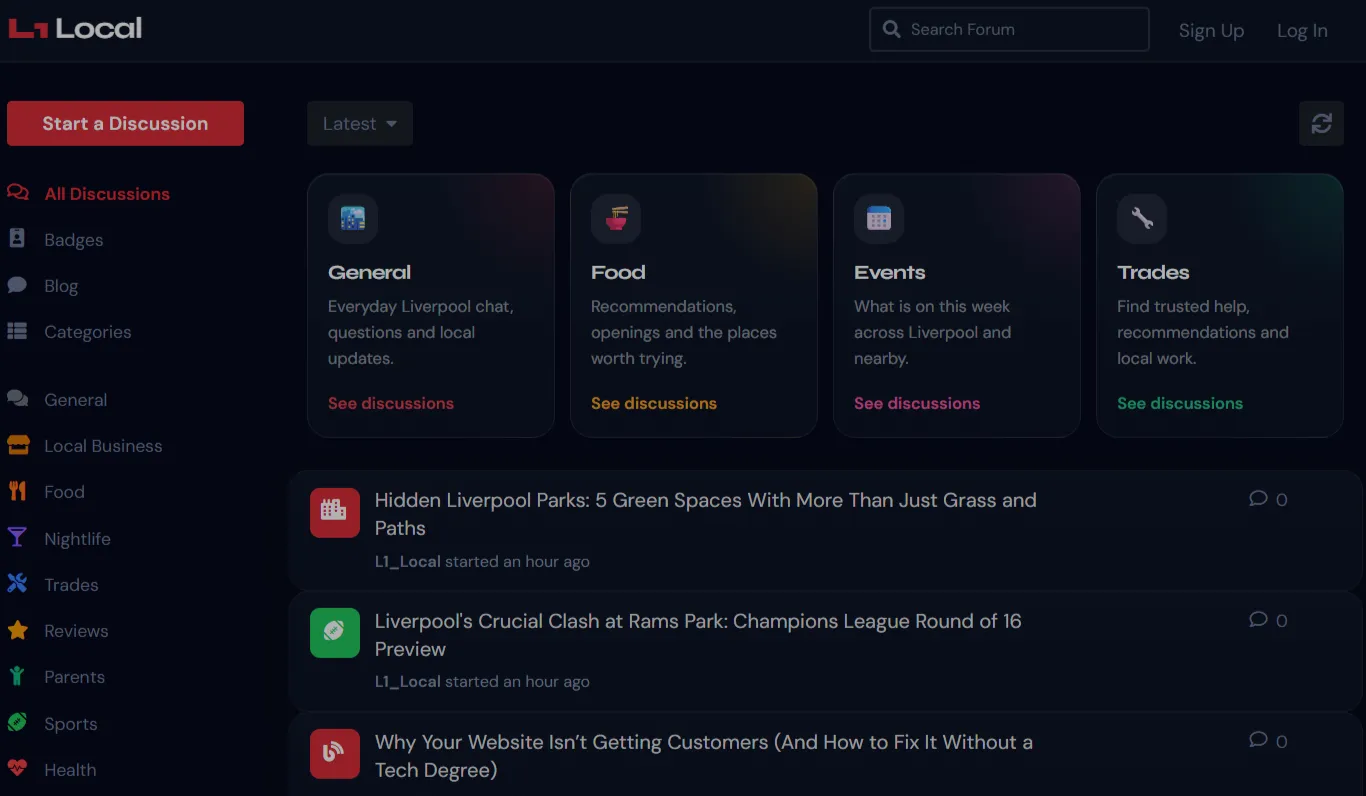
Task: Click the martini glass icon beside Nightlife
Action: 18,538
